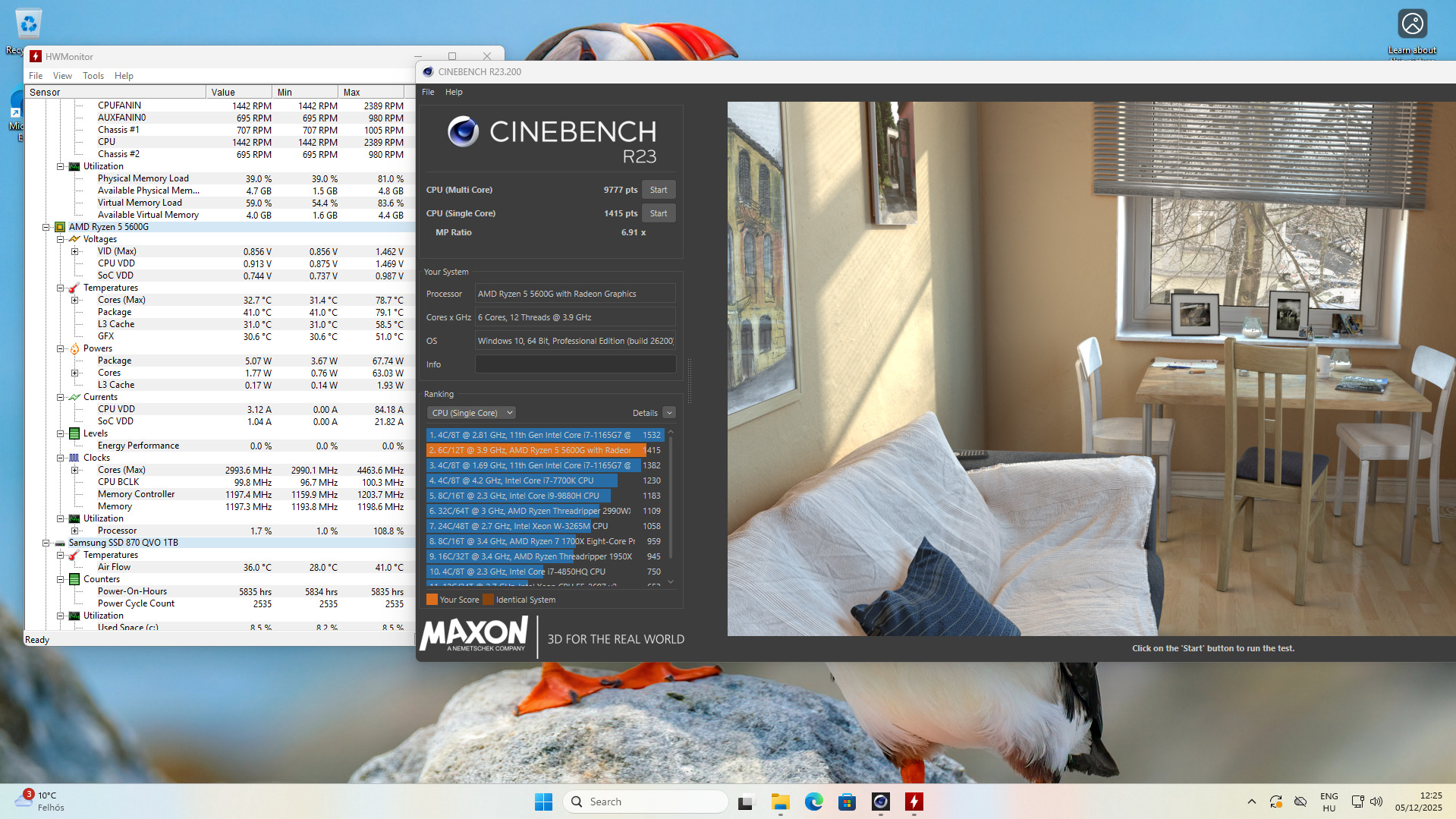
Task: Select ranking entry Threadripper 2990WX
Action: 545,511
